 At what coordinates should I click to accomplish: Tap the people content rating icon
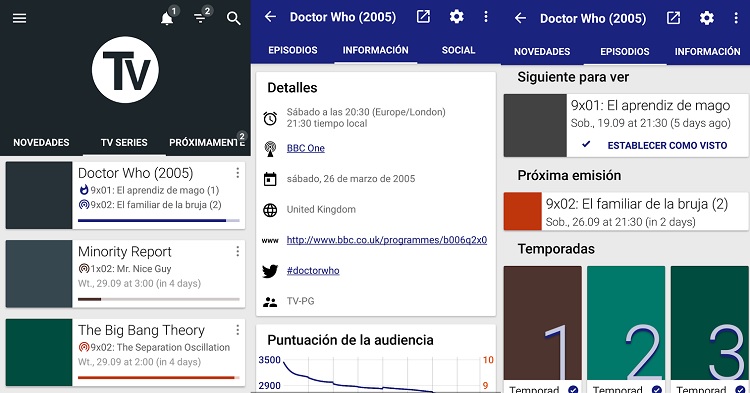point(270,302)
